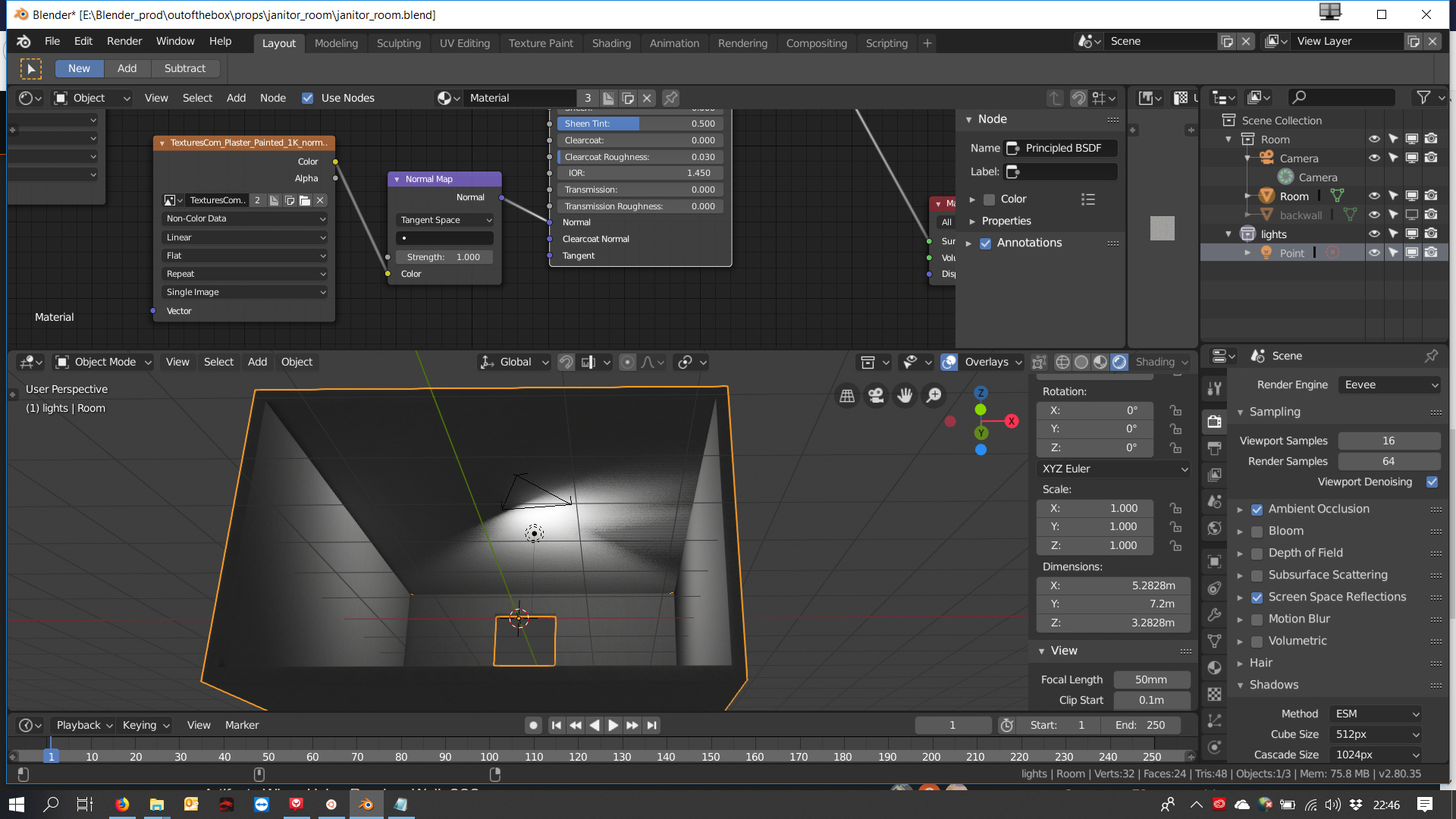Click the X axis on navigation gizmo
This screenshot has height=819, width=1456.
pyautogui.click(x=1011, y=421)
